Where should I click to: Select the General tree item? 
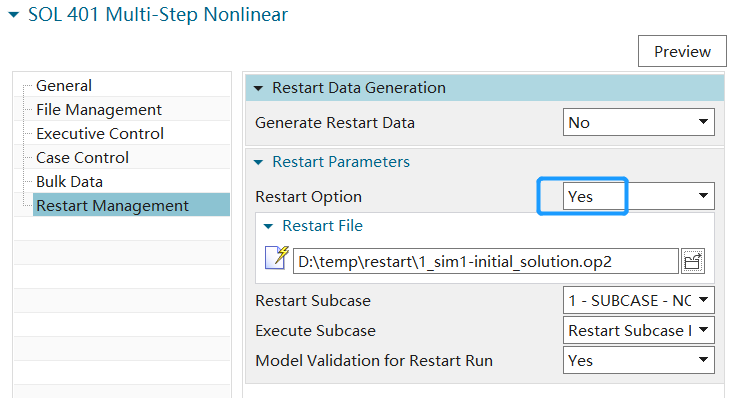pos(64,86)
